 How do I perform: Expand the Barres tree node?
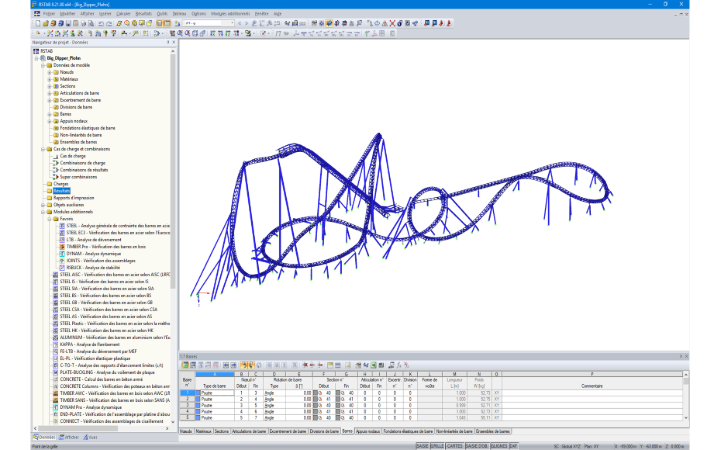coord(50,114)
